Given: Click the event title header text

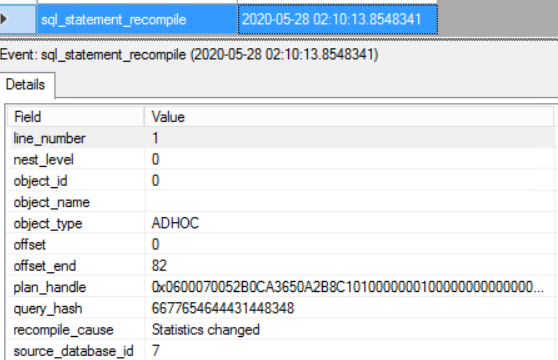Looking at the screenshot, I should point(189,54).
